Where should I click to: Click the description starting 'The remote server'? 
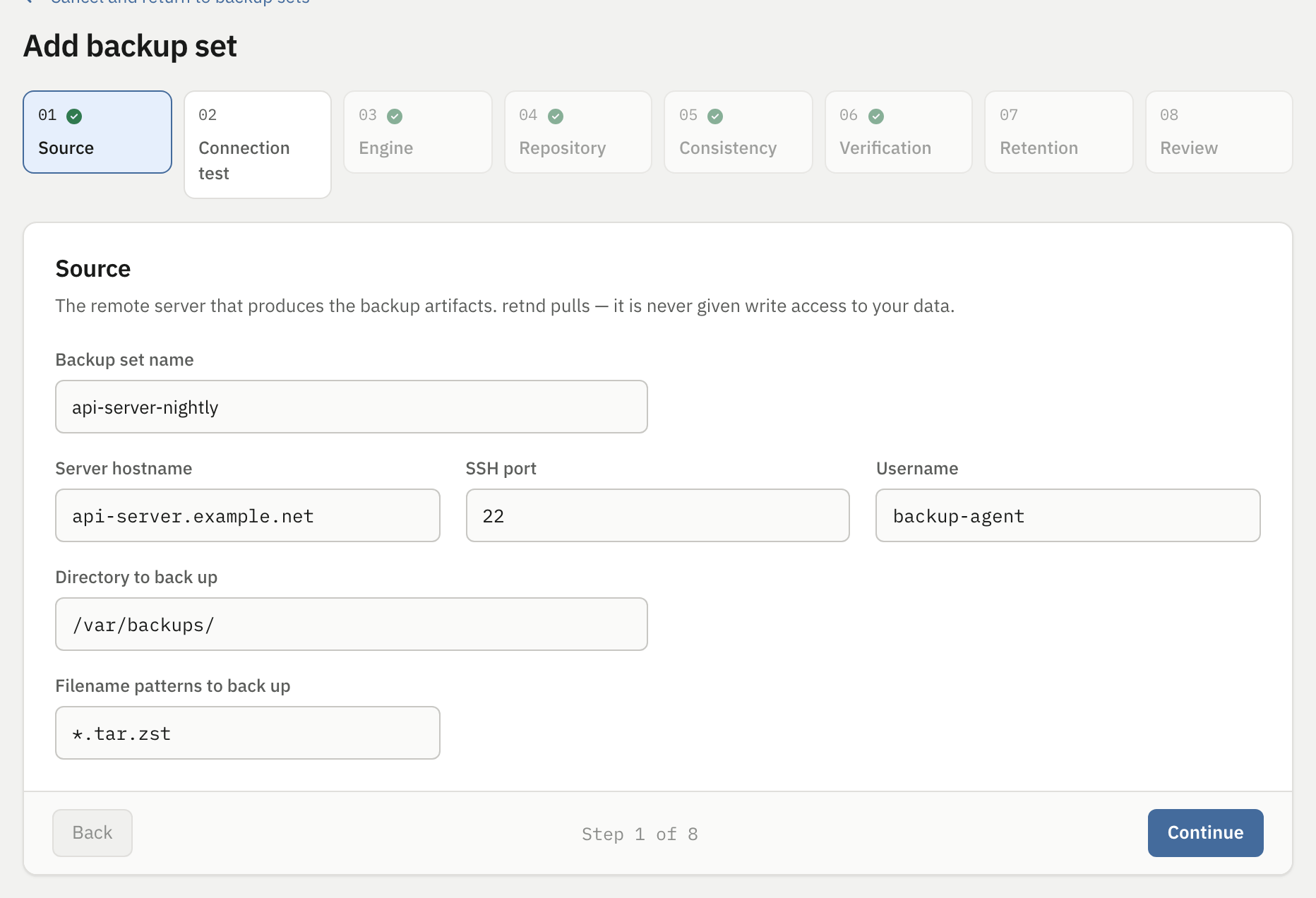pos(505,306)
